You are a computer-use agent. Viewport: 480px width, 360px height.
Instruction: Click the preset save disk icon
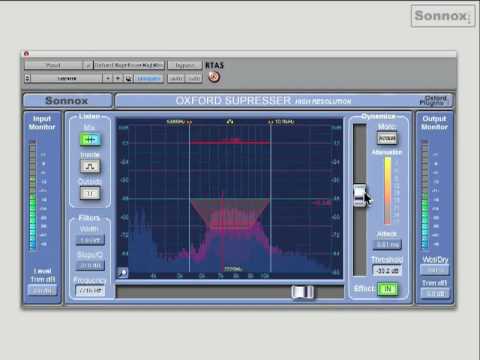[x=128, y=78]
